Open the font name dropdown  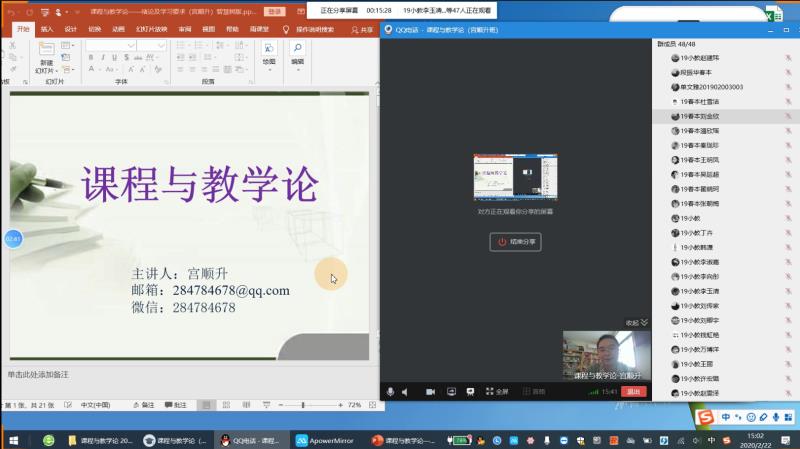point(130,46)
